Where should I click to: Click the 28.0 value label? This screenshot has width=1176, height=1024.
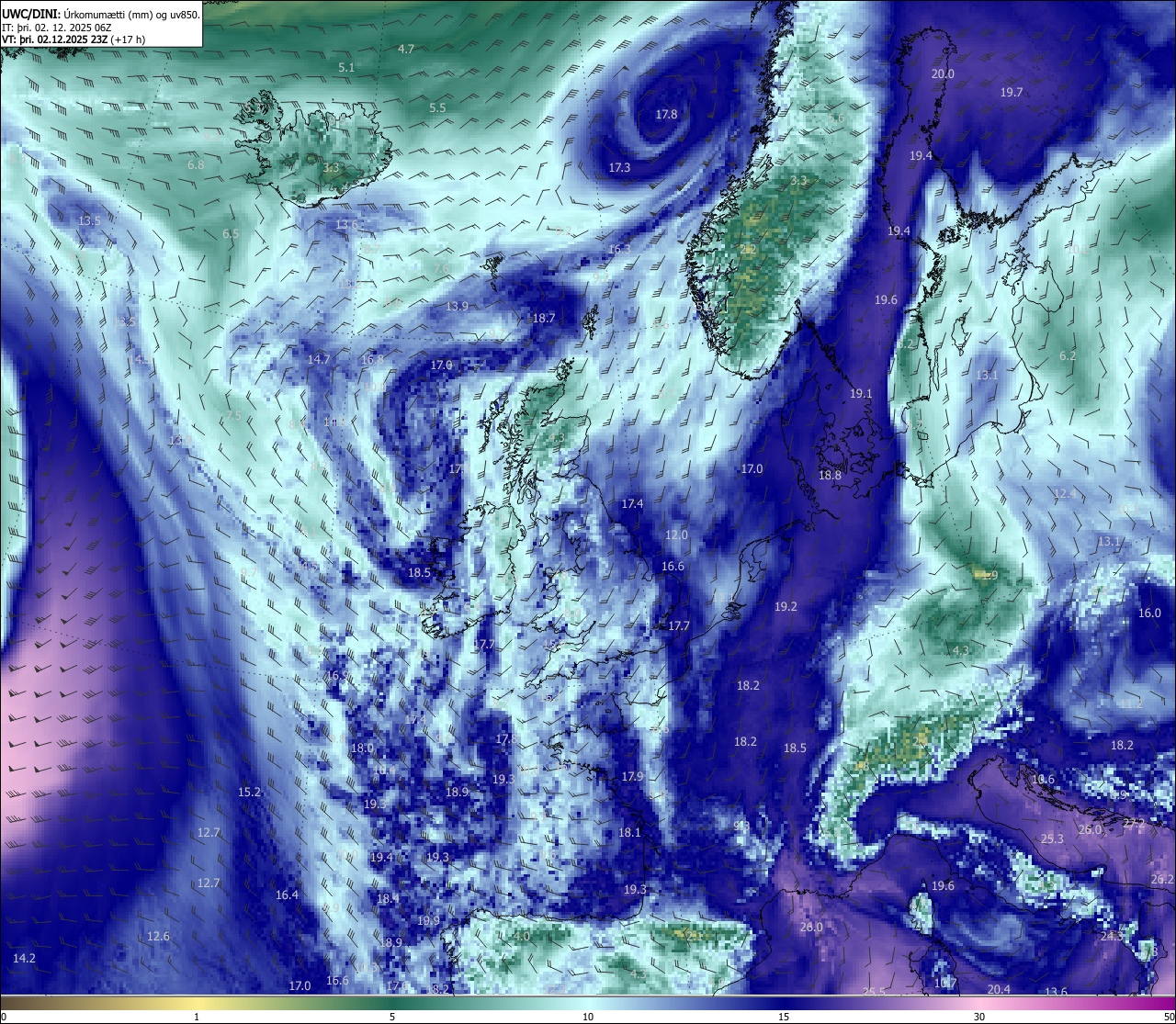click(x=811, y=928)
